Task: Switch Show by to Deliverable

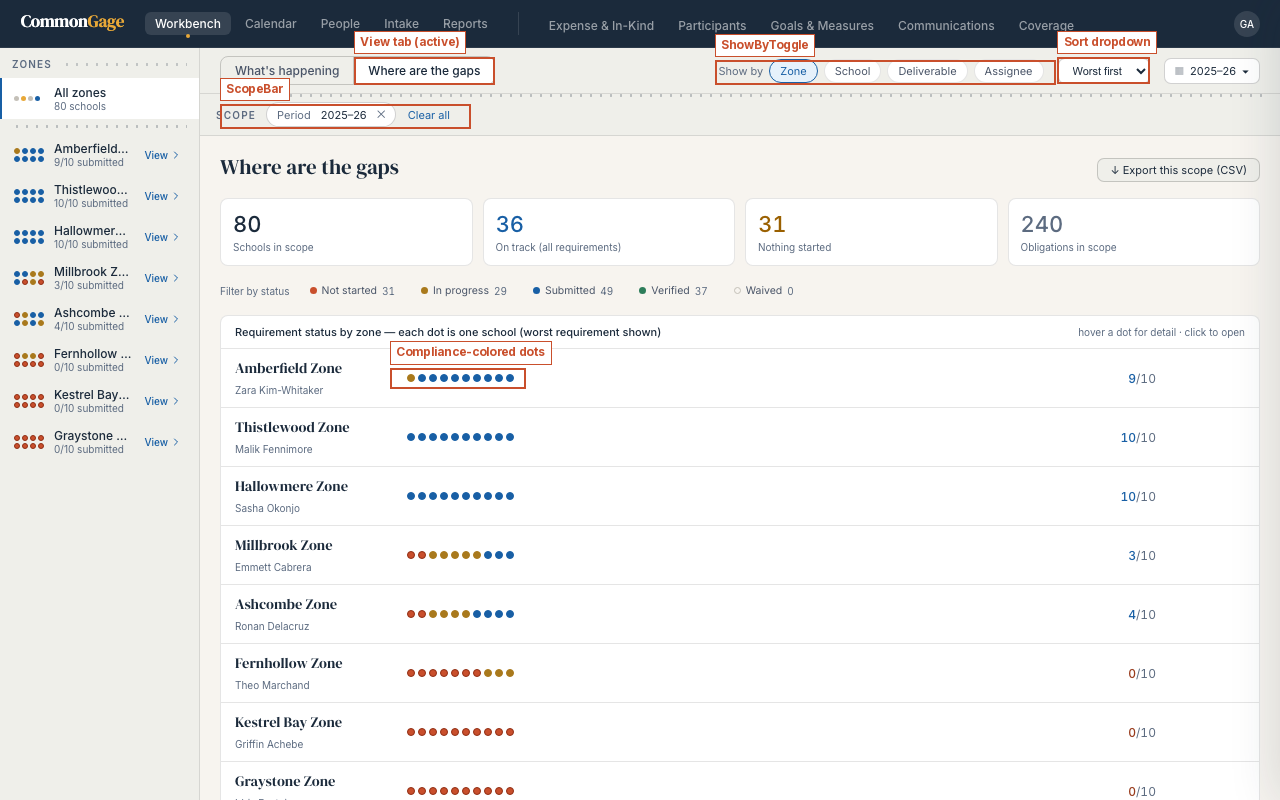Action: tap(927, 71)
